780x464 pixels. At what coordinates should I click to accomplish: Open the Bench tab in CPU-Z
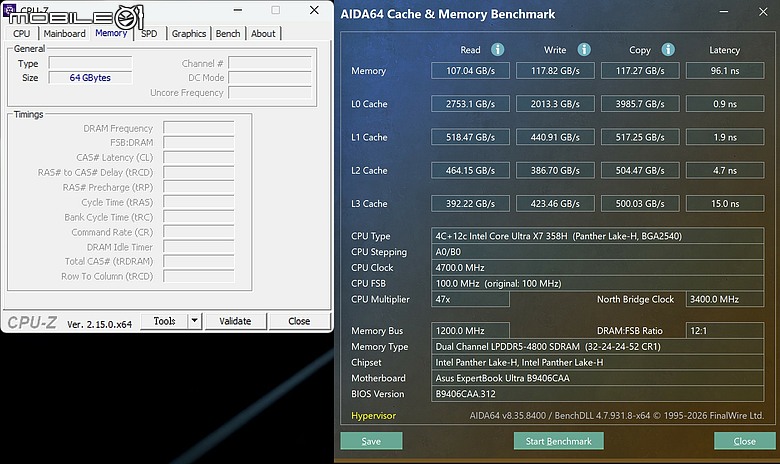pos(228,33)
